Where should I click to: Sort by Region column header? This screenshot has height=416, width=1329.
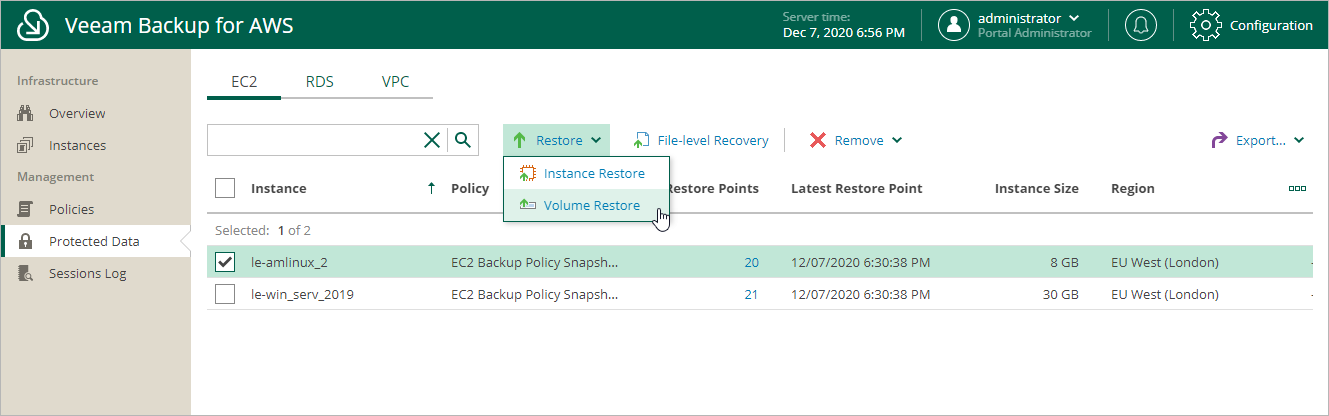(1132, 188)
